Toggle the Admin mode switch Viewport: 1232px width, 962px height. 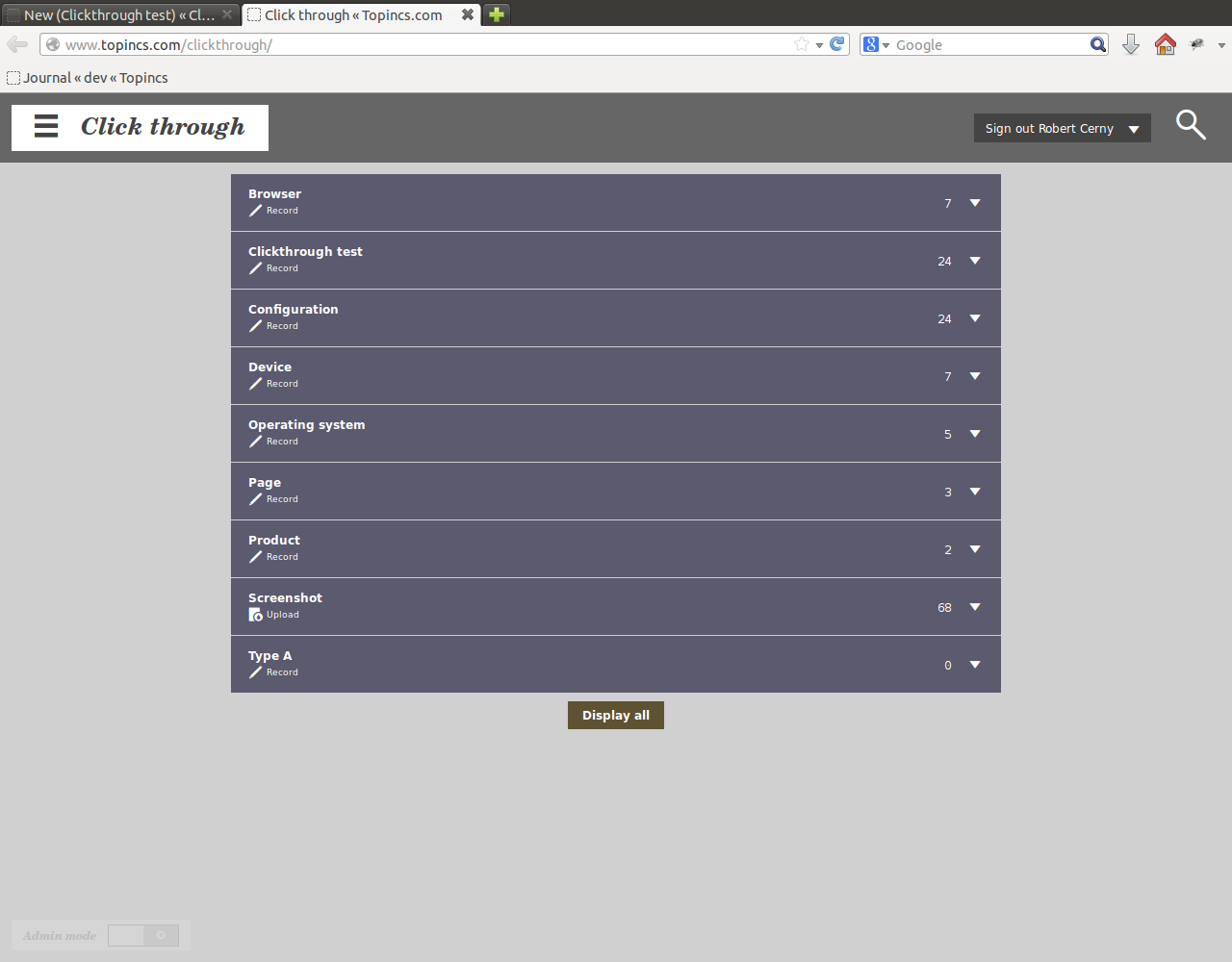click(x=142, y=935)
